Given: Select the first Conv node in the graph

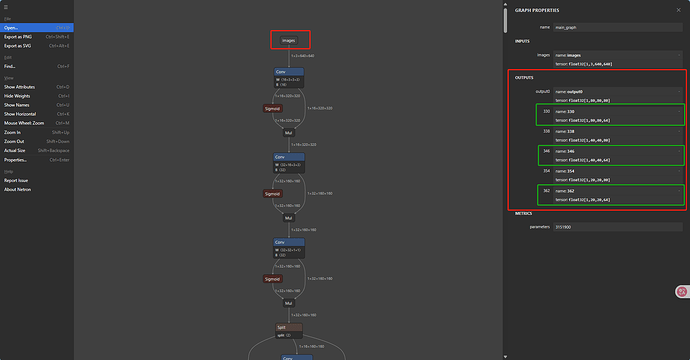Looking at the screenshot, I should click(289, 77).
